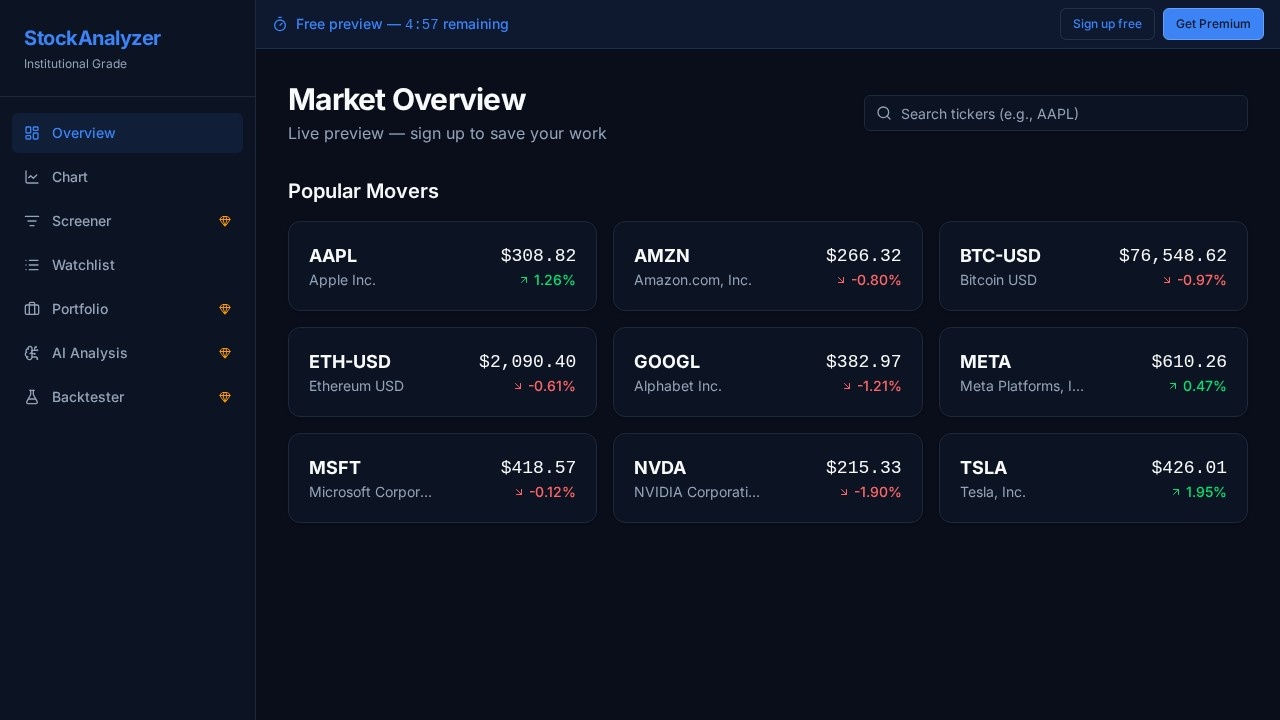Viewport: 1280px width, 720px height.
Task: Click the Institutional Grade subtitle
Action: [75, 64]
